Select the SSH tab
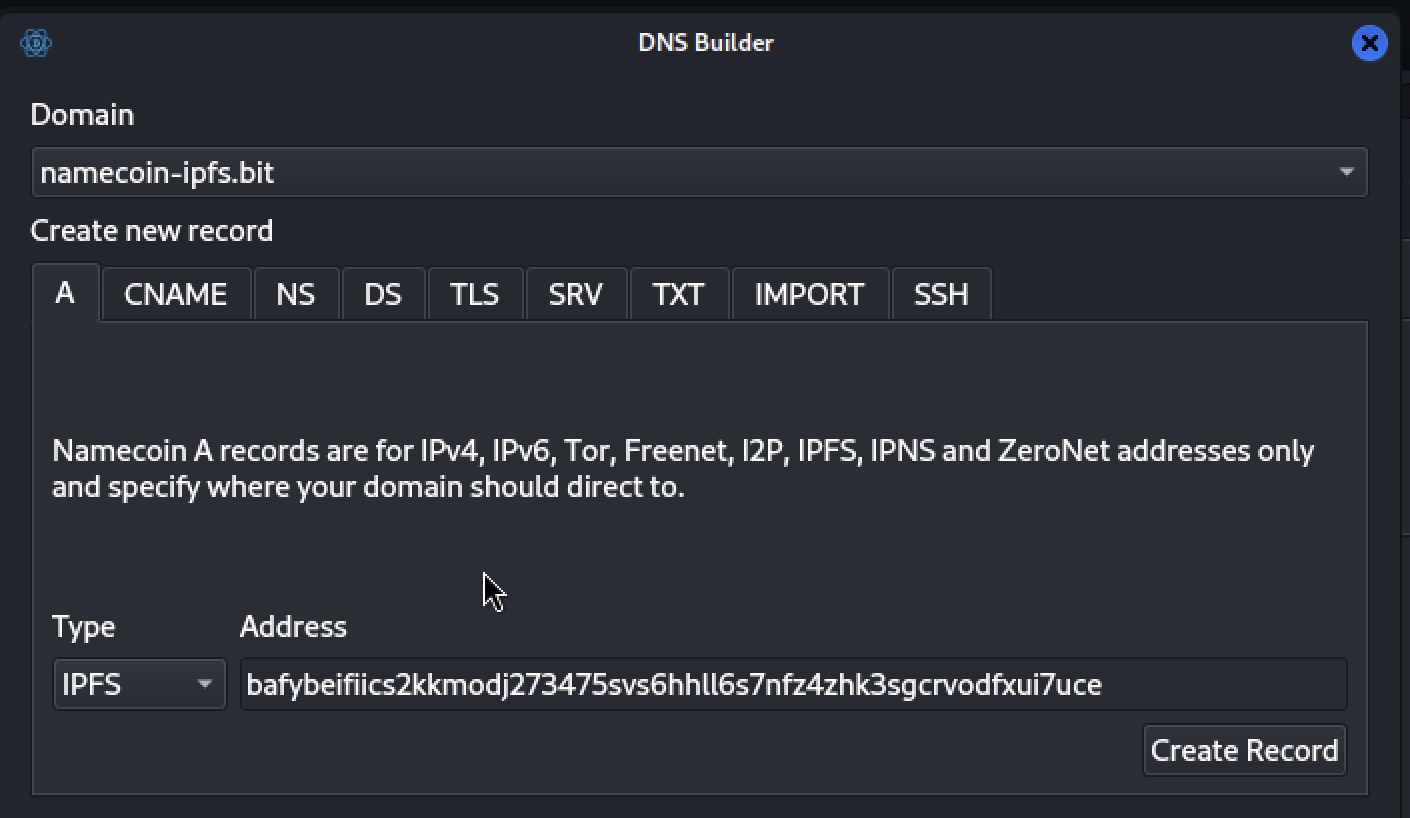The width and height of the screenshot is (1410, 818). point(941,294)
